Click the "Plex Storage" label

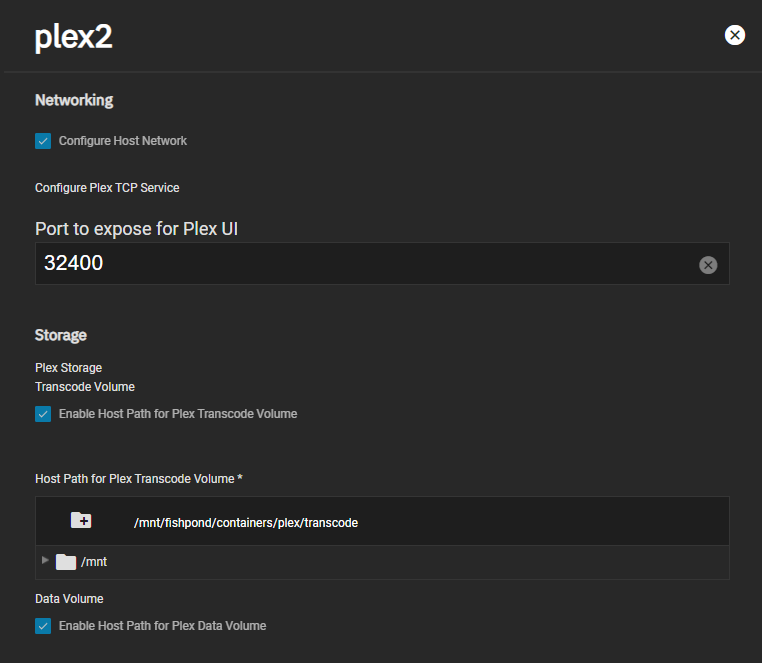pyautogui.click(x=68, y=368)
